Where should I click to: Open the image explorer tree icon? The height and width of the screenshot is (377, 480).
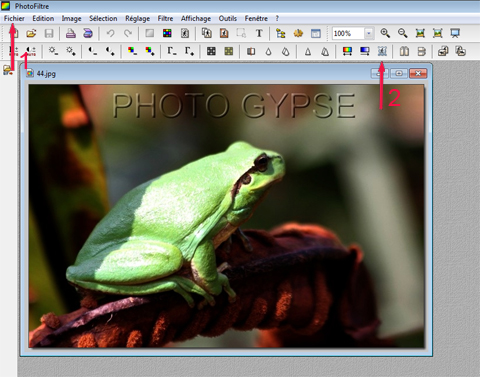[x=281, y=33]
